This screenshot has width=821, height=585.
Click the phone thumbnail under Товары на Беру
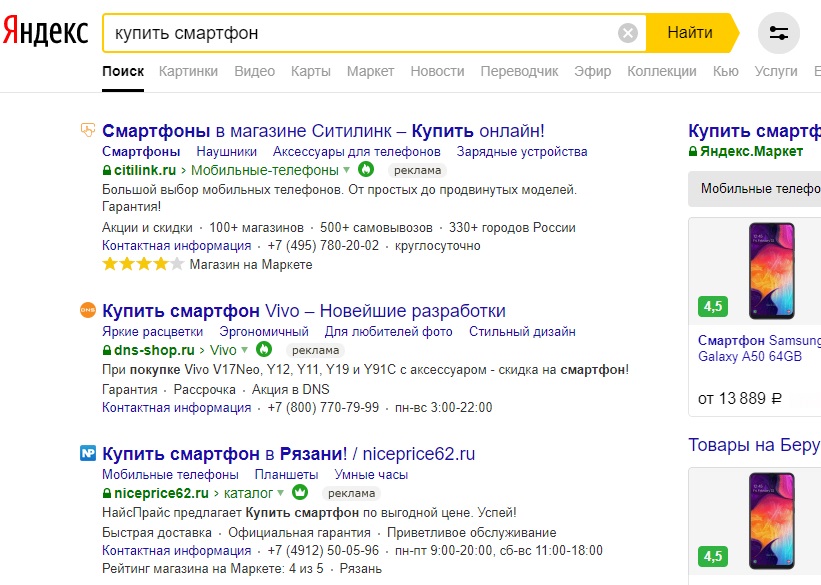(771, 521)
